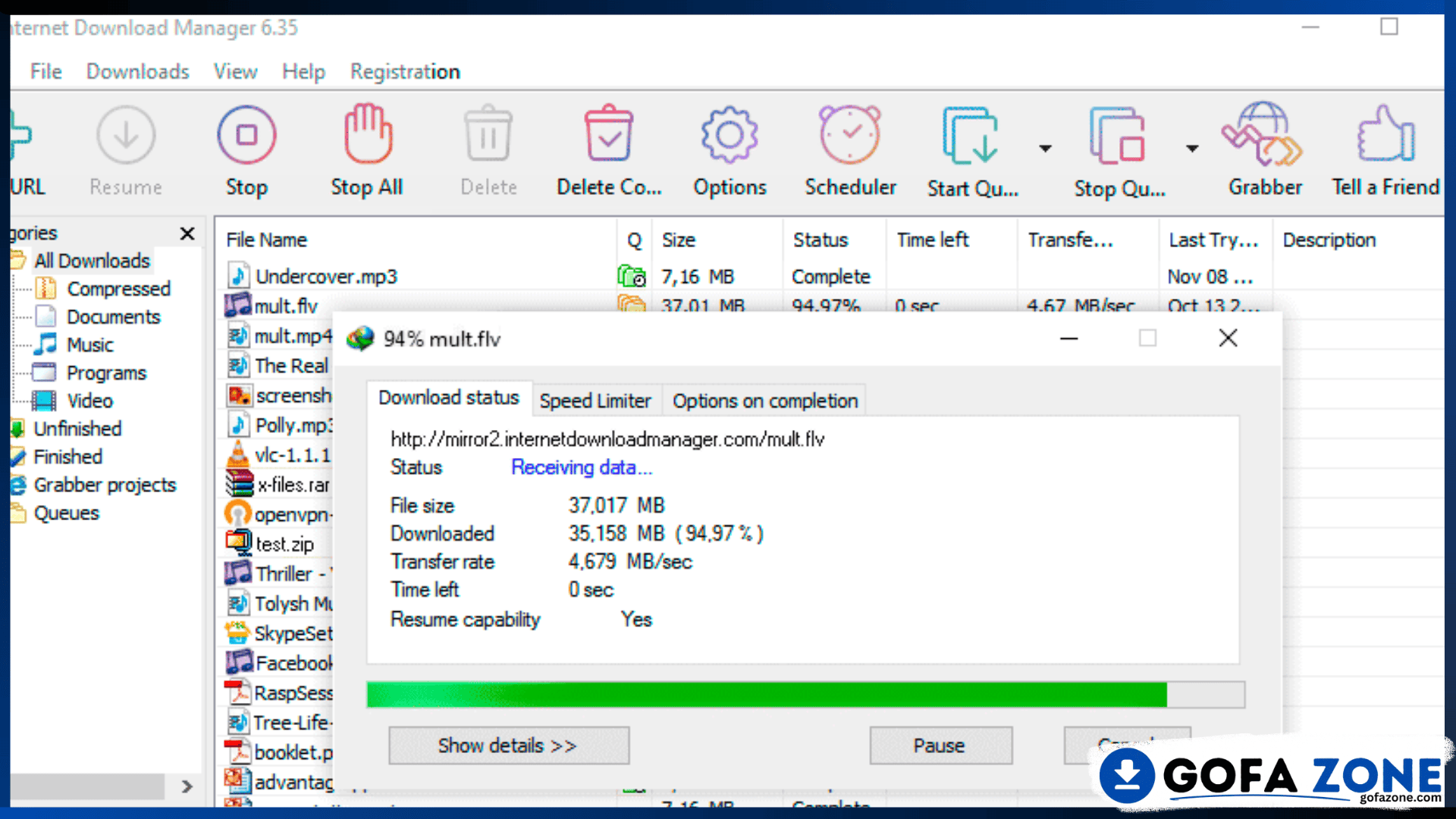1456x819 pixels.
Task: Select x-files.rar file row
Action: (278, 485)
